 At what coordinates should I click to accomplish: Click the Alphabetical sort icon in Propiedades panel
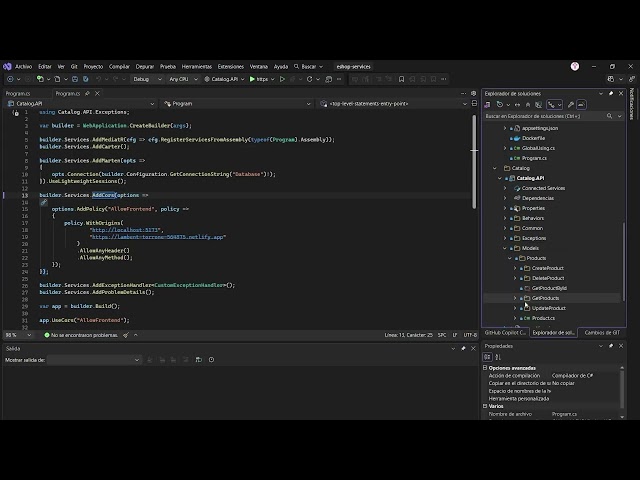[498, 357]
